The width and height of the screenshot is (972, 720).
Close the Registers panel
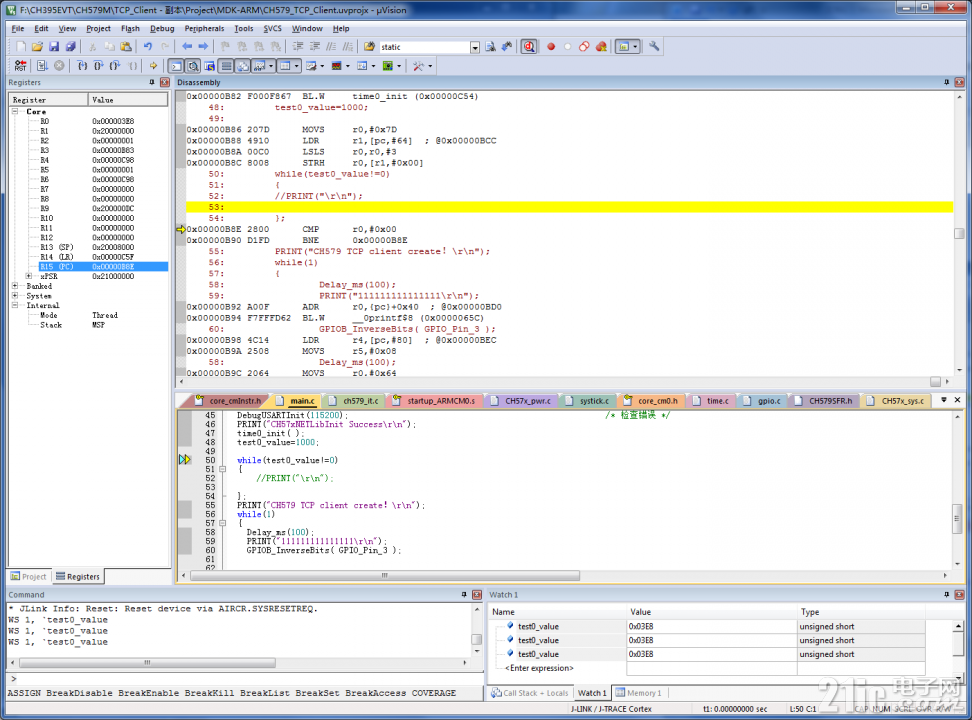tap(165, 82)
